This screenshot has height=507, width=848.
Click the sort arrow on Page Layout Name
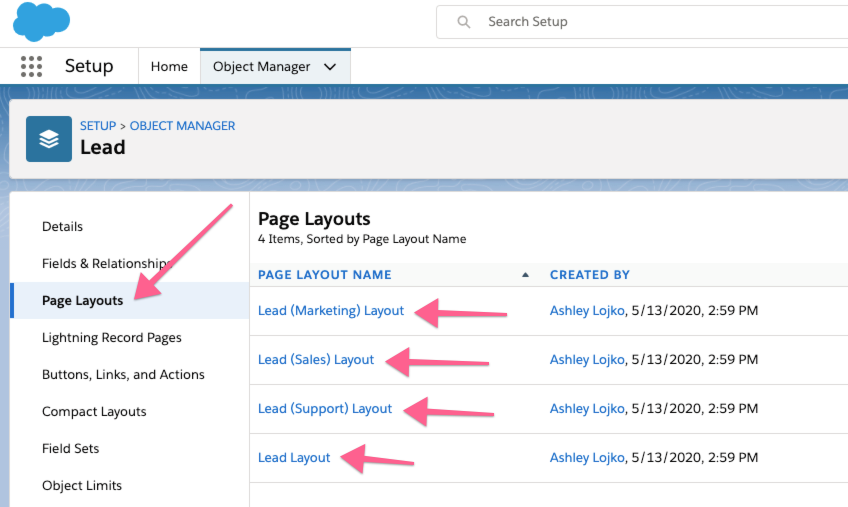[525, 275]
